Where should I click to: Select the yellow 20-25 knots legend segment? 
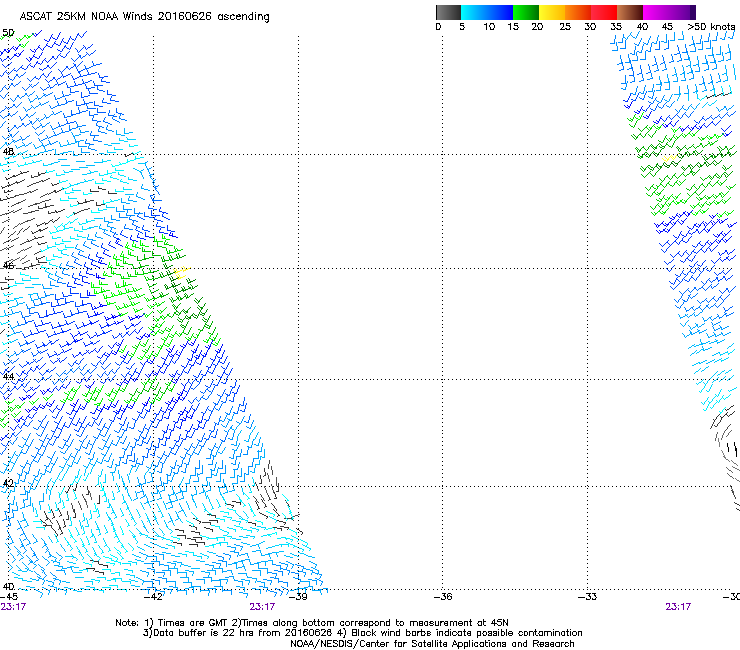coord(552,12)
